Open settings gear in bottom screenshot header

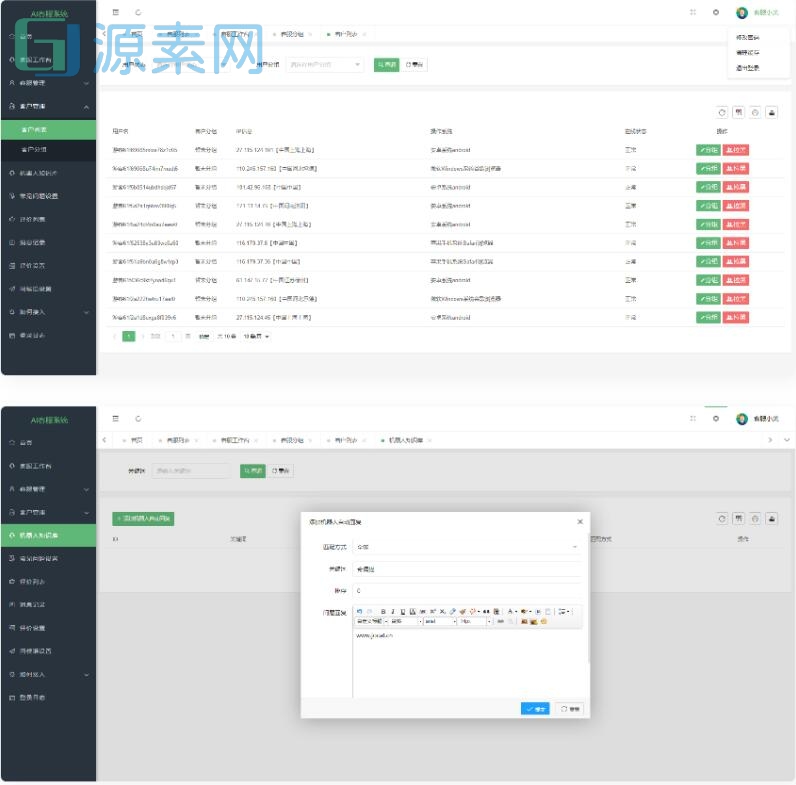coord(716,418)
